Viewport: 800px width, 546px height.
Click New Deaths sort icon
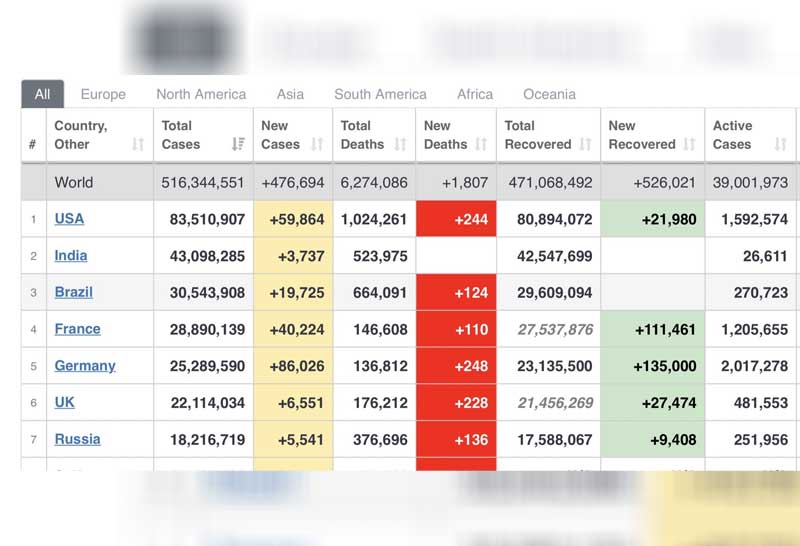point(481,145)
